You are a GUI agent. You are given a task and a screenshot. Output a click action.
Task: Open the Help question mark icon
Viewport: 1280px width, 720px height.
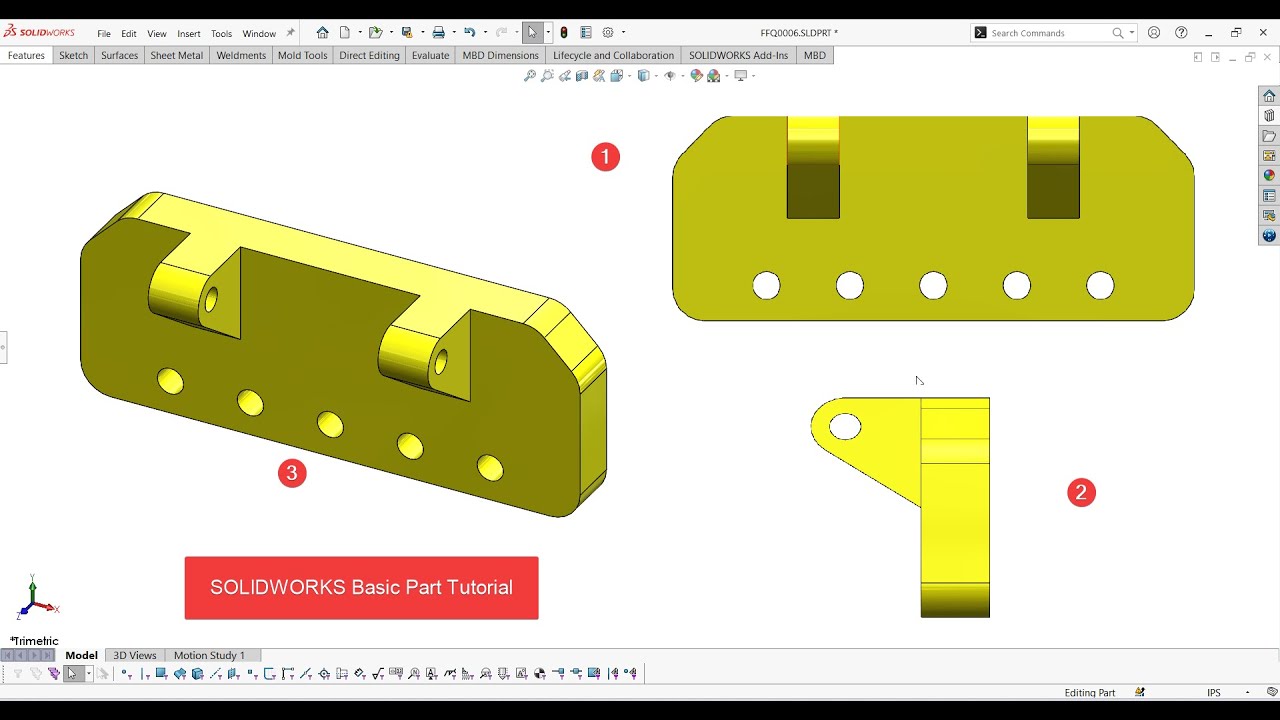point(1181,33)
